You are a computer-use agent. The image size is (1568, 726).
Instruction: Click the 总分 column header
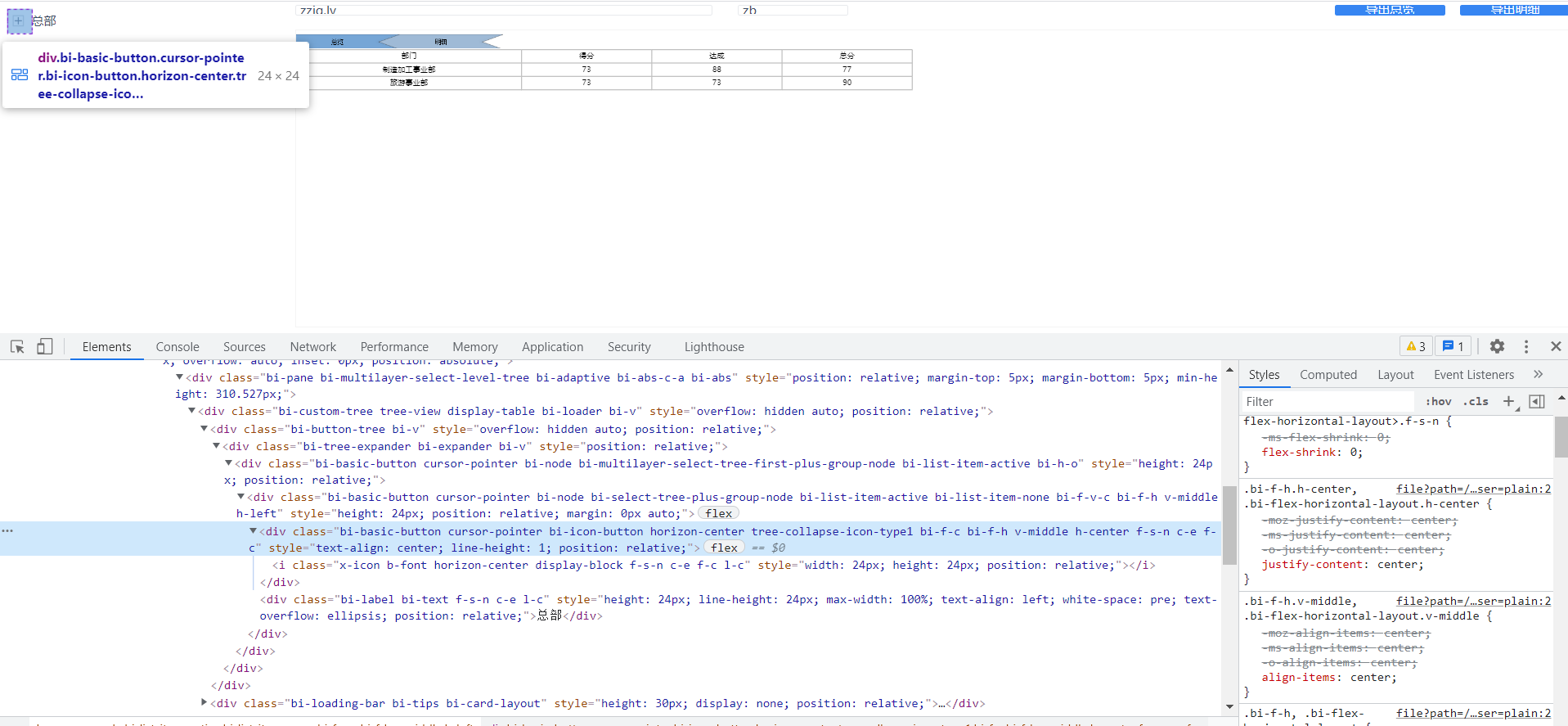[x=847, y=56]
